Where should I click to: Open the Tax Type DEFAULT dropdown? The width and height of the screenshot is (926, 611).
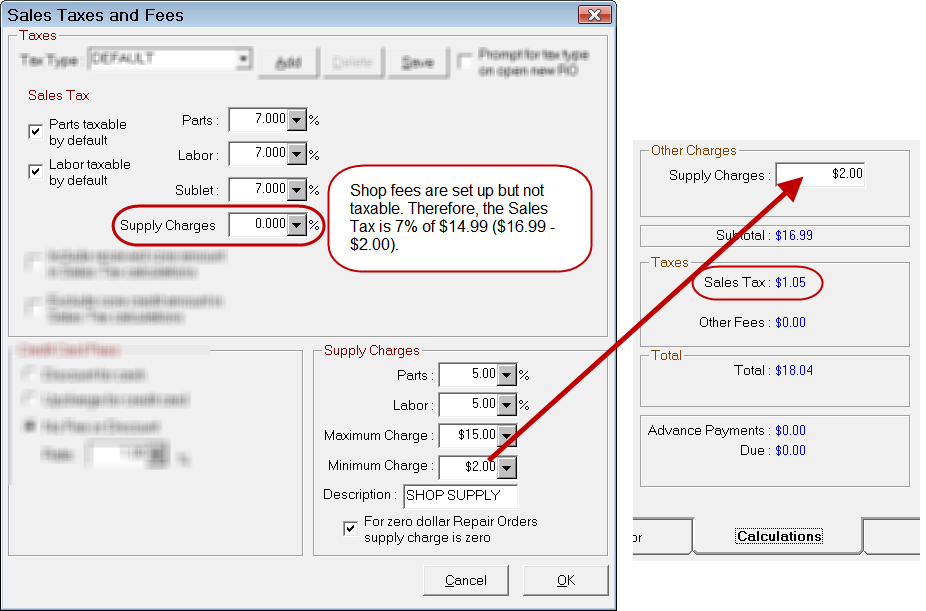point(243,60)
